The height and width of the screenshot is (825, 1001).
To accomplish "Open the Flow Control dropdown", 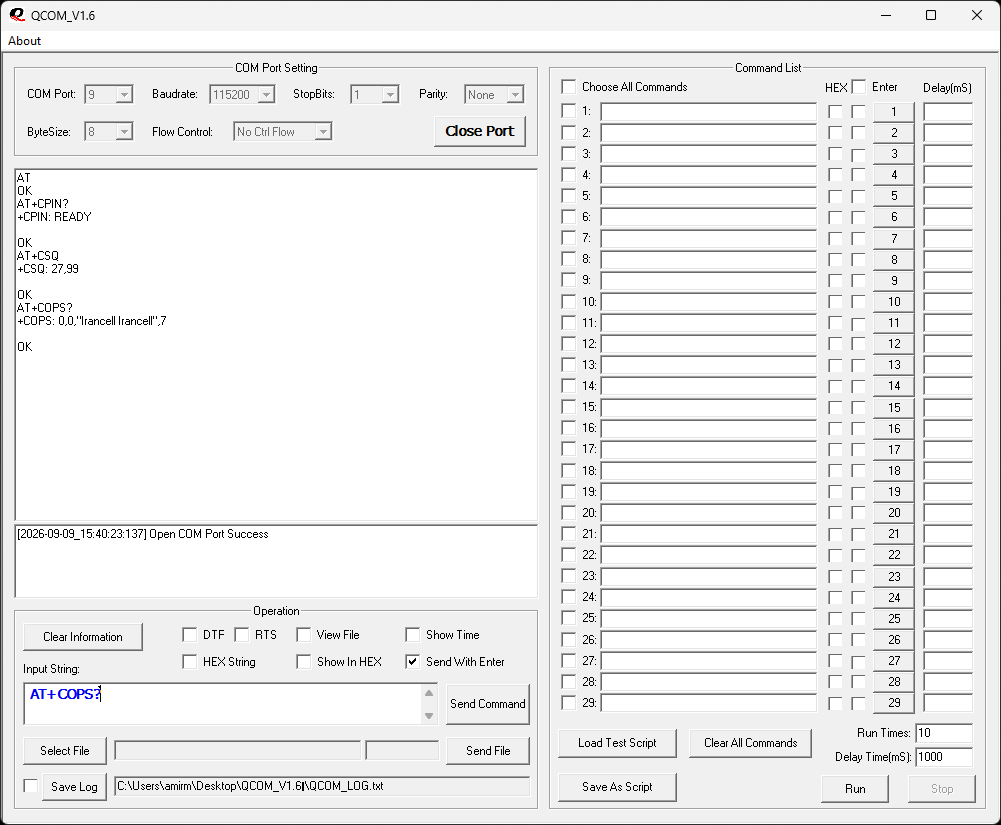I will 324,132.
